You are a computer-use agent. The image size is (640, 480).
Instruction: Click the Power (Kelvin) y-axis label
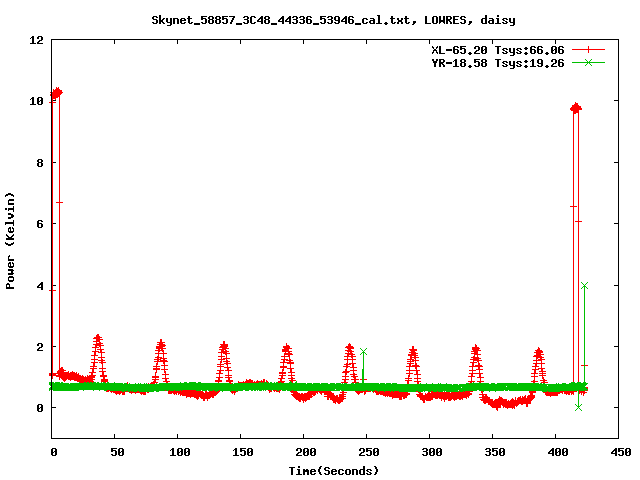tap(10, 241)
